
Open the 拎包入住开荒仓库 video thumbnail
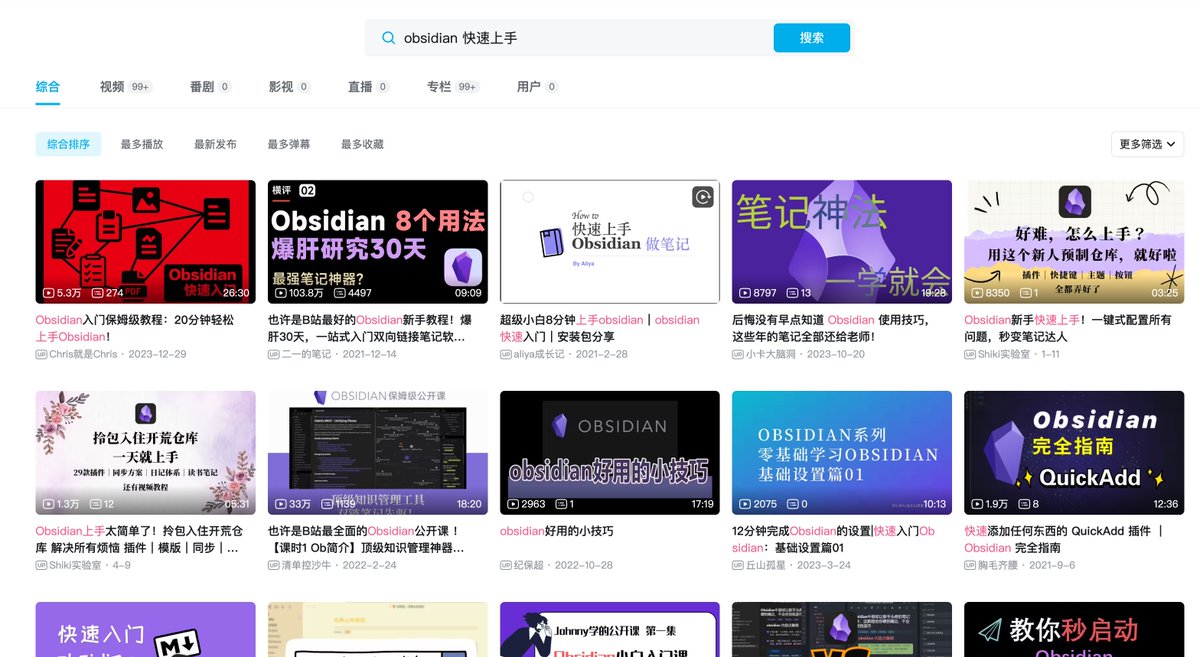click(x=145, y=452)
